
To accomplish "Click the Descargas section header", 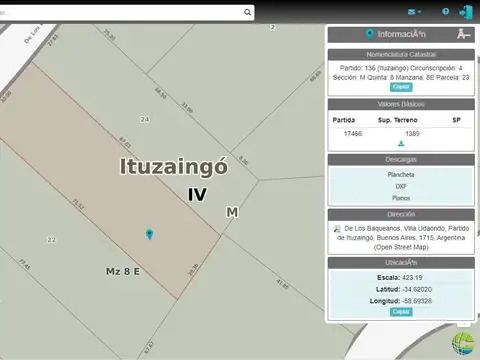I will (401, 160).
